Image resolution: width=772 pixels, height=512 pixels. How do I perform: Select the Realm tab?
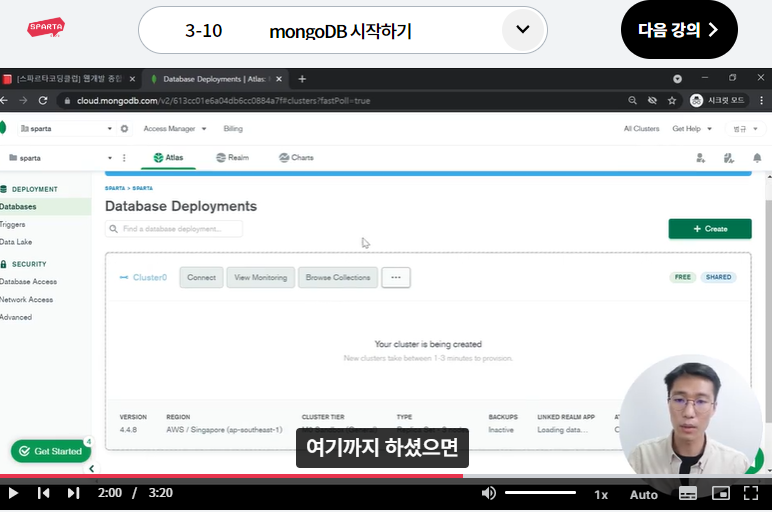[x=232, y=158]
